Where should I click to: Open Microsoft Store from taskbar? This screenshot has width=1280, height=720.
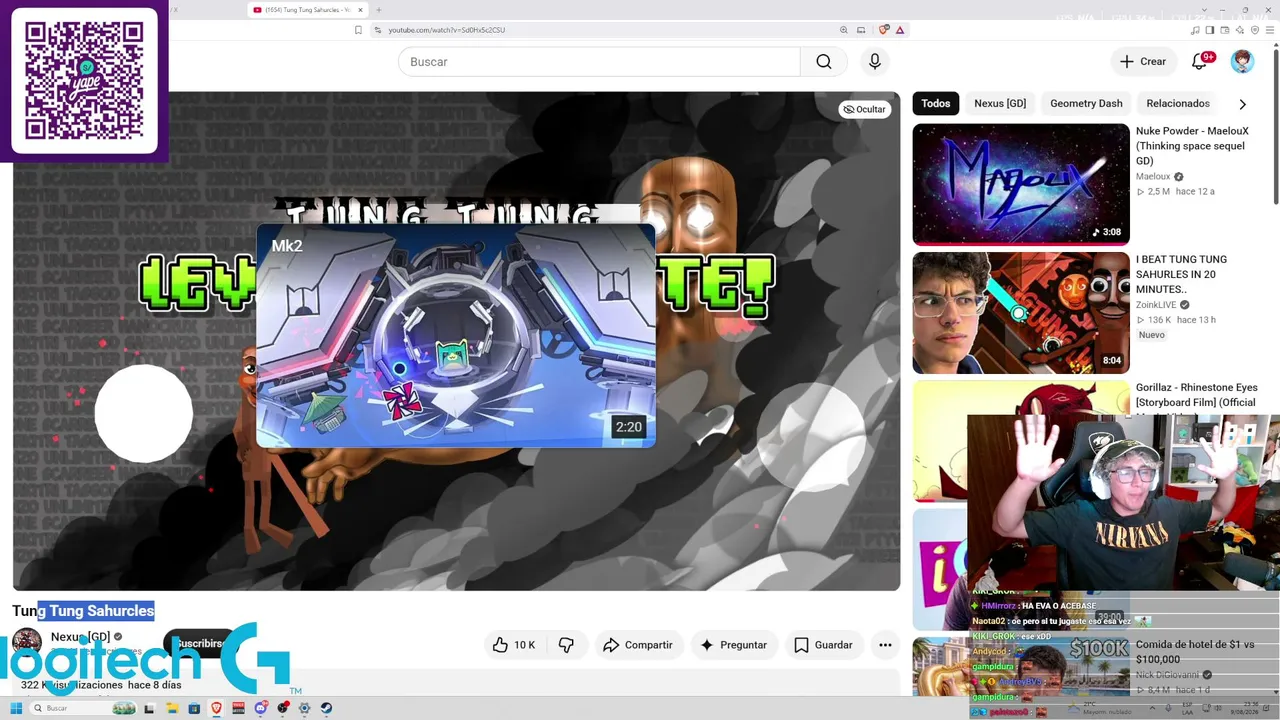pos(194,708)
